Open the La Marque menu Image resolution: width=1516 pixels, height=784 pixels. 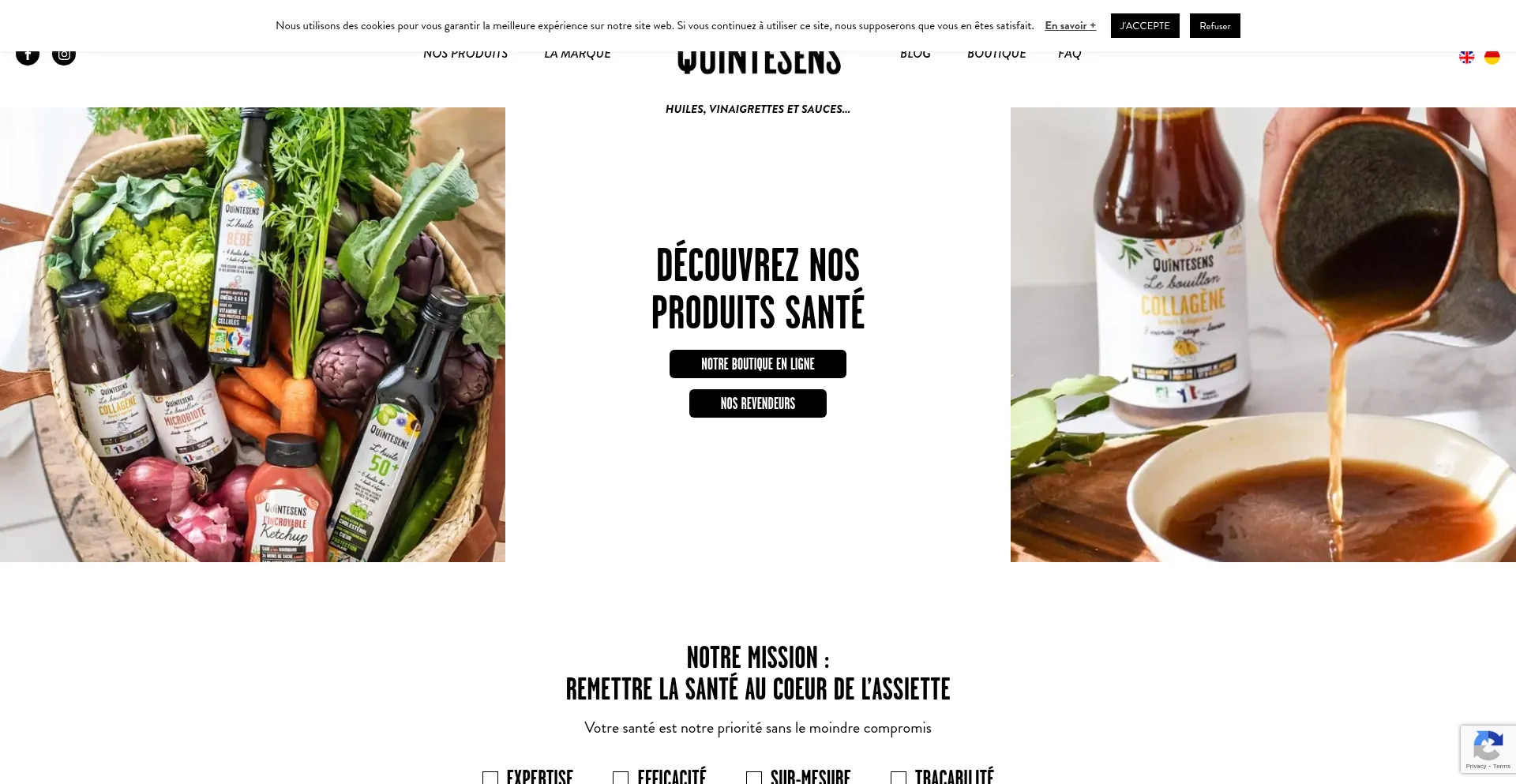coord(577,55)
